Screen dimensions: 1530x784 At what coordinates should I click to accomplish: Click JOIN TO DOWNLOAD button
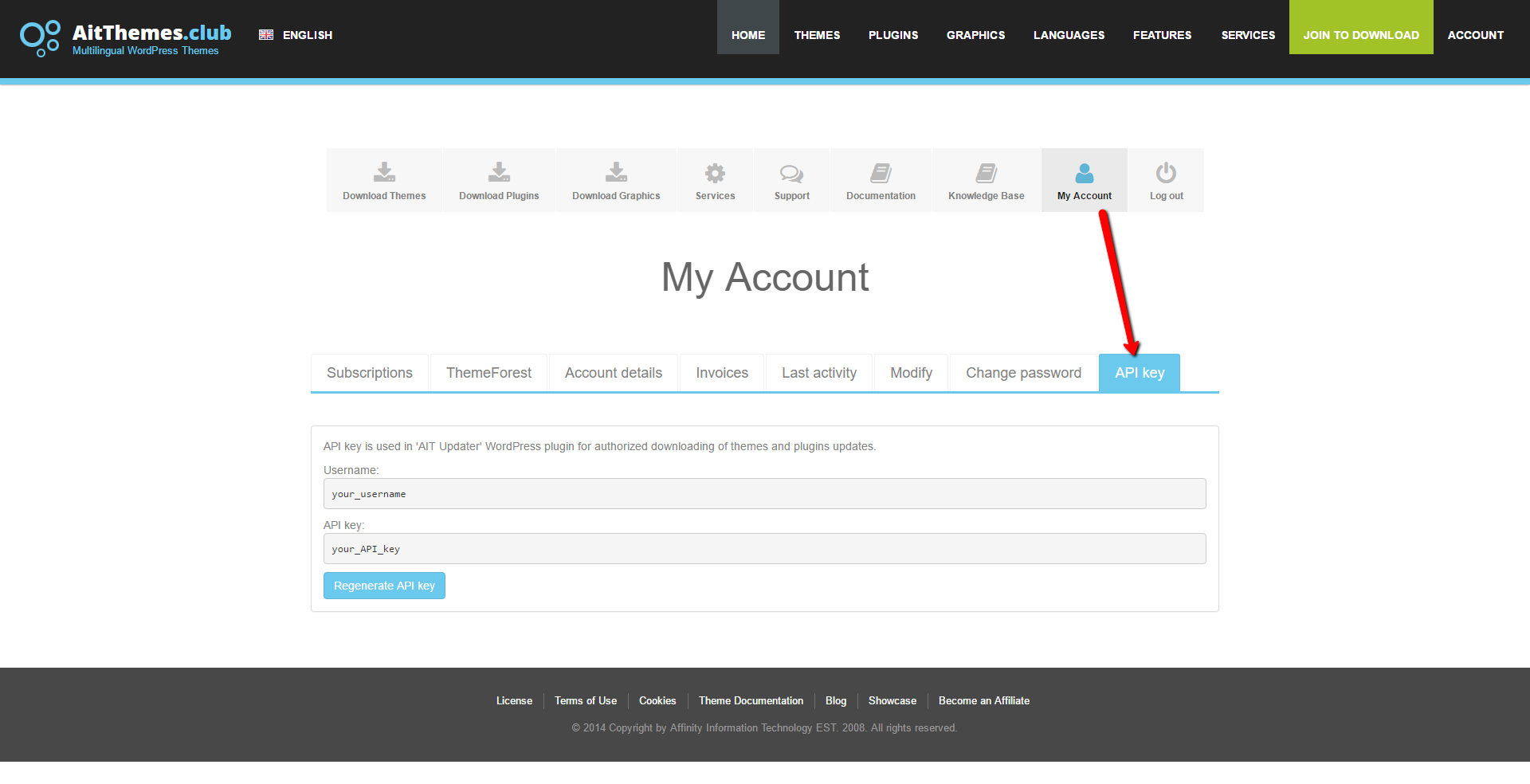pyautogui.click(x=1361, y=27)
